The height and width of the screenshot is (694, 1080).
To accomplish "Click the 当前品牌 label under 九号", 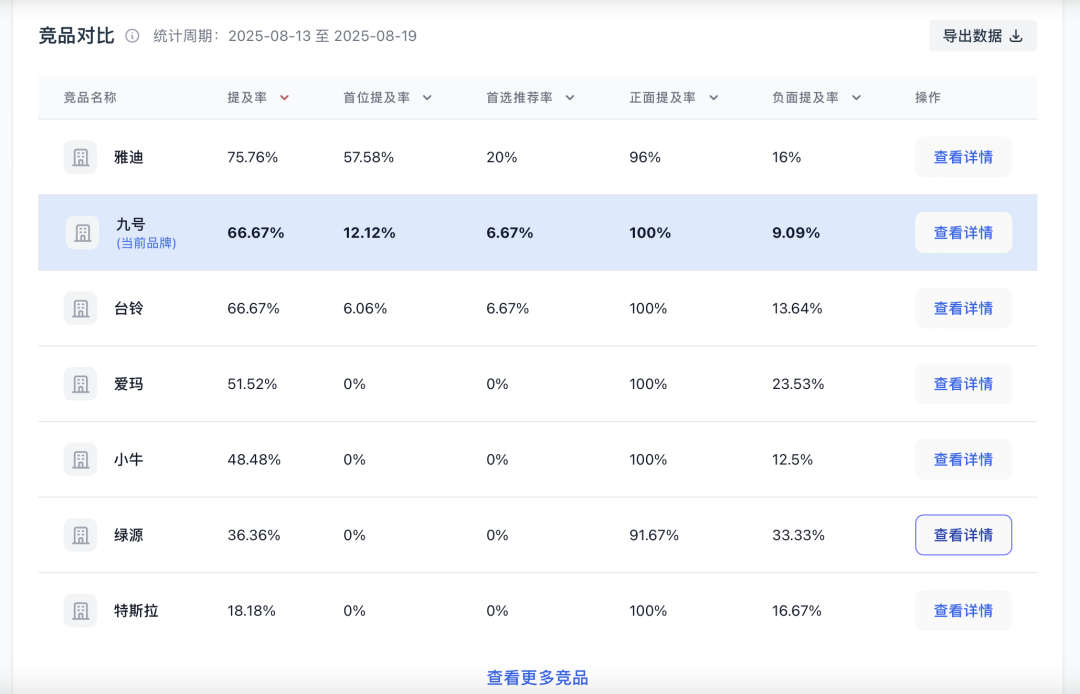I will click(x=146, y=243).
